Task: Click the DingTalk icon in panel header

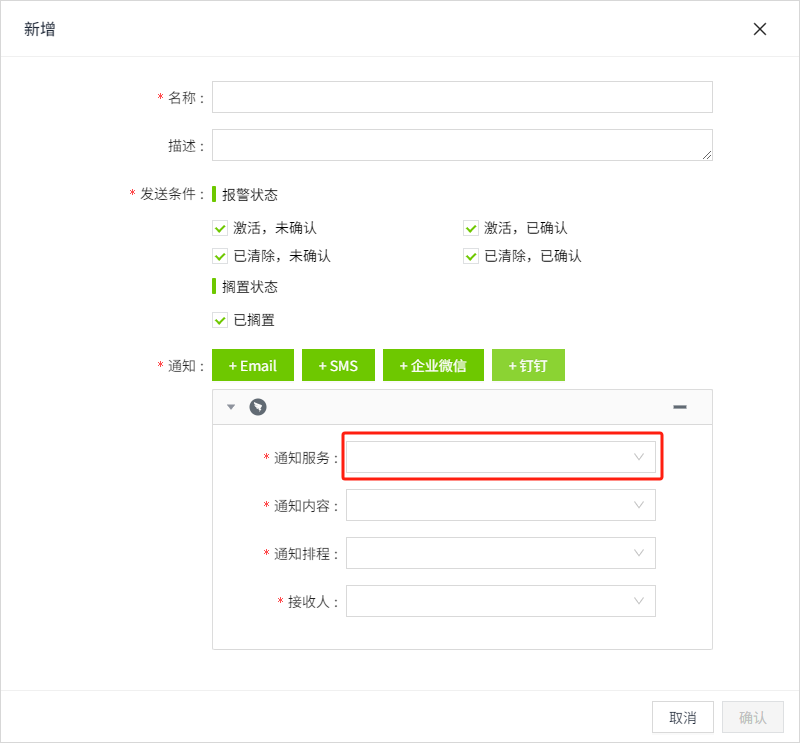Action: click(x=258, y=407)
